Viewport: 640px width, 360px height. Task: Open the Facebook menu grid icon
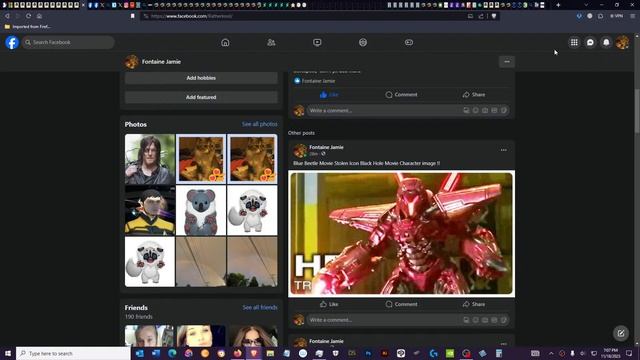pyautogui.click(x=574, y=42)
